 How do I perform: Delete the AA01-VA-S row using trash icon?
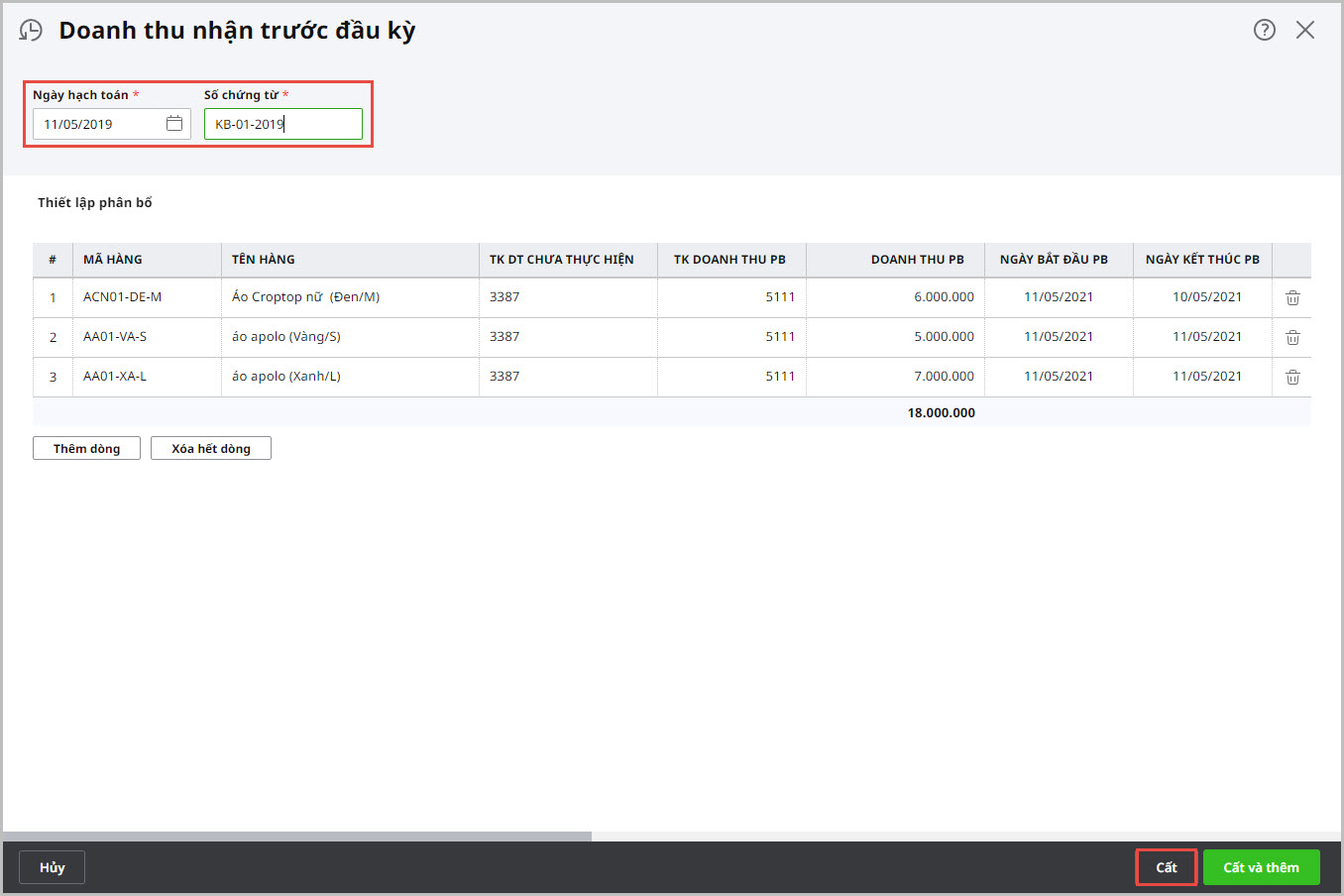click(1292, 337)
